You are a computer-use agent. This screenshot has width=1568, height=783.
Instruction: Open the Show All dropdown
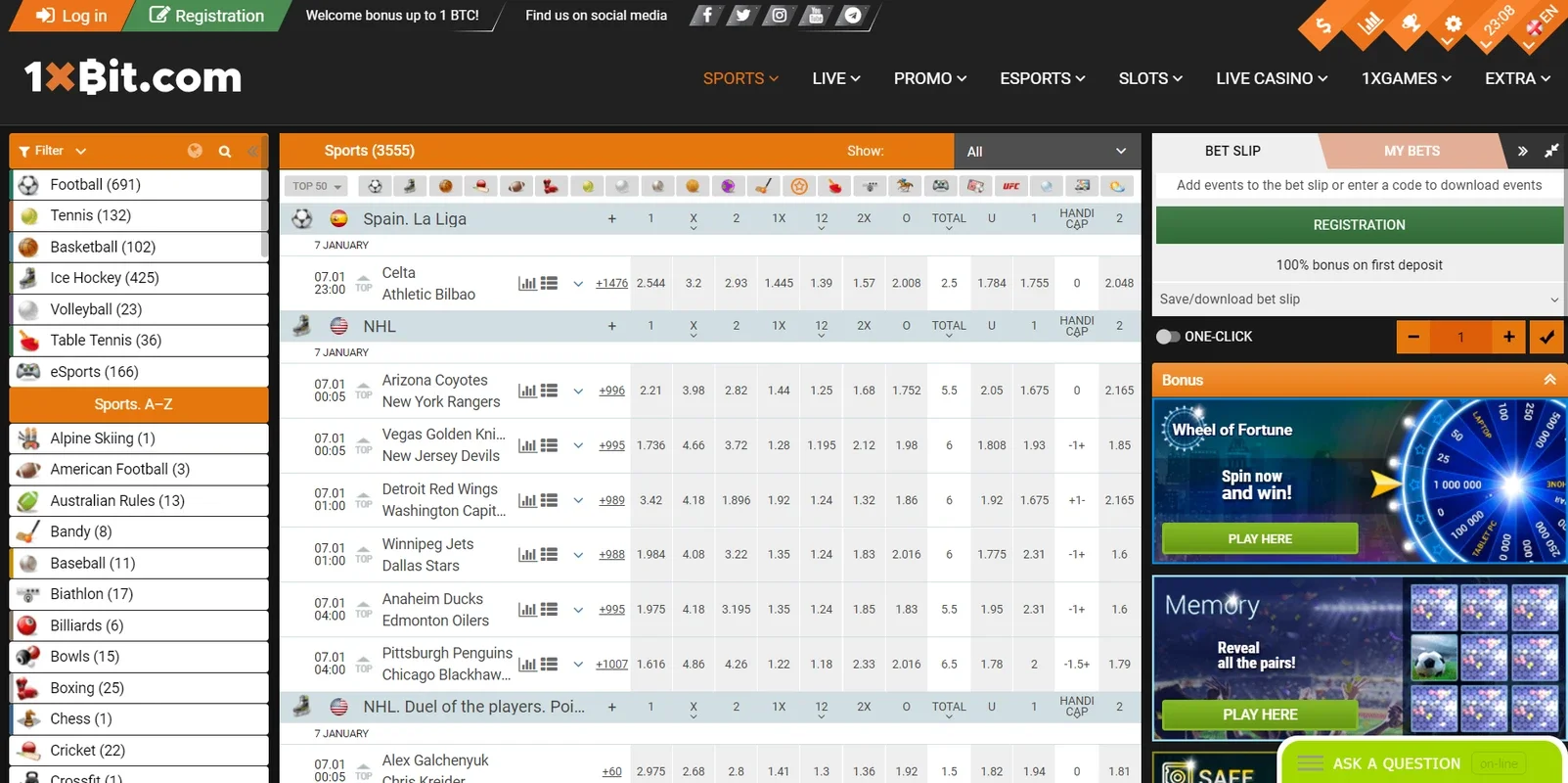click(x=1047, y=151)
